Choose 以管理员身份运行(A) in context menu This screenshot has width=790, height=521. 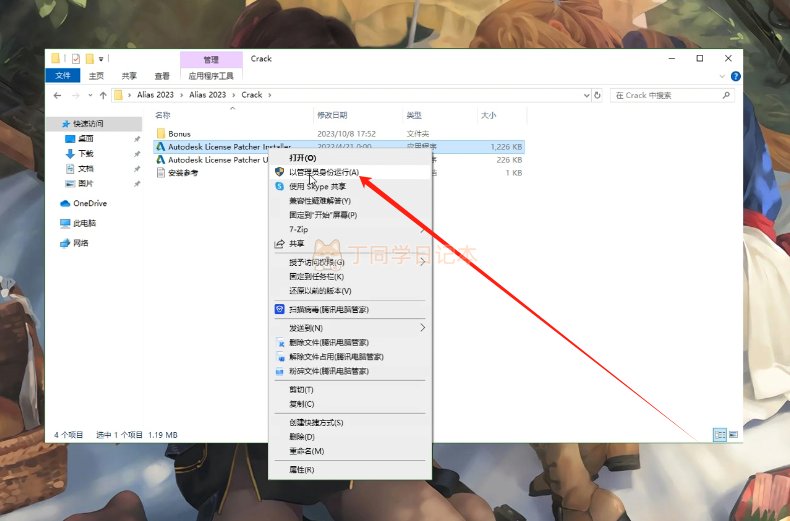click(x=350, y=172)
